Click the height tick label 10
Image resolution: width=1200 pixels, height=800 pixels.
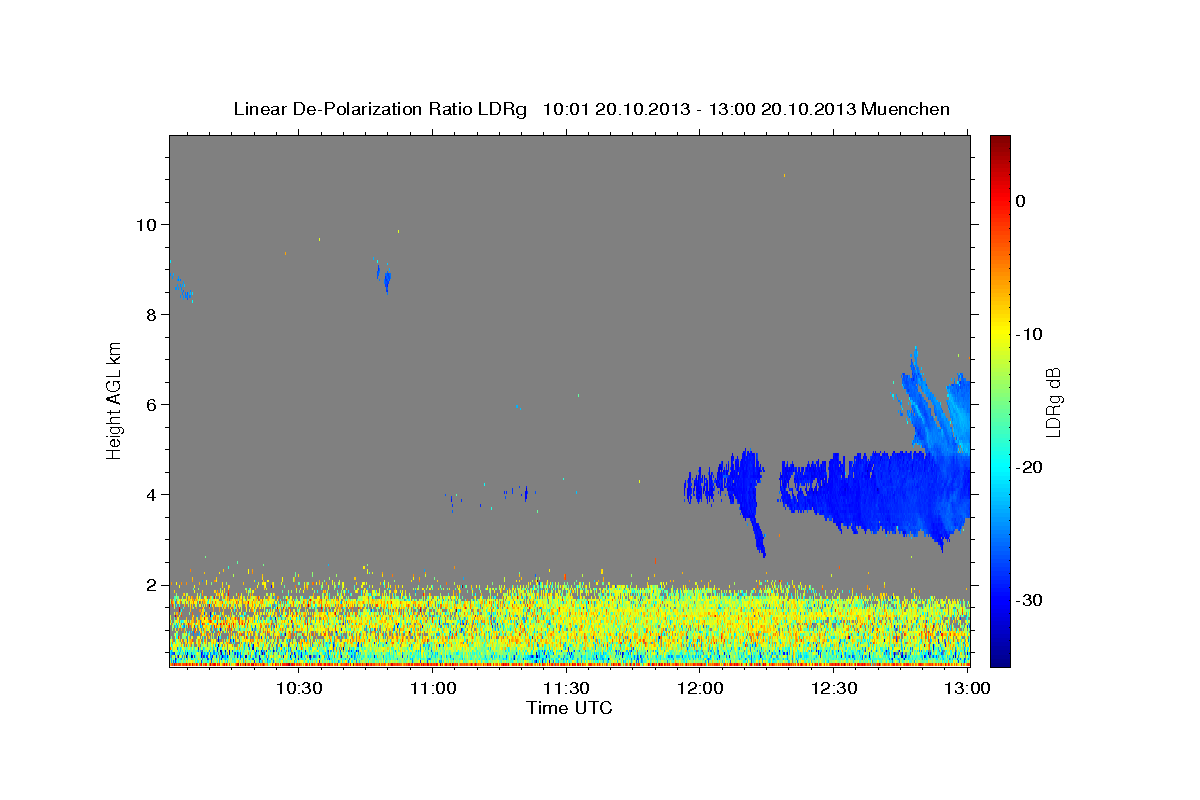147,225
